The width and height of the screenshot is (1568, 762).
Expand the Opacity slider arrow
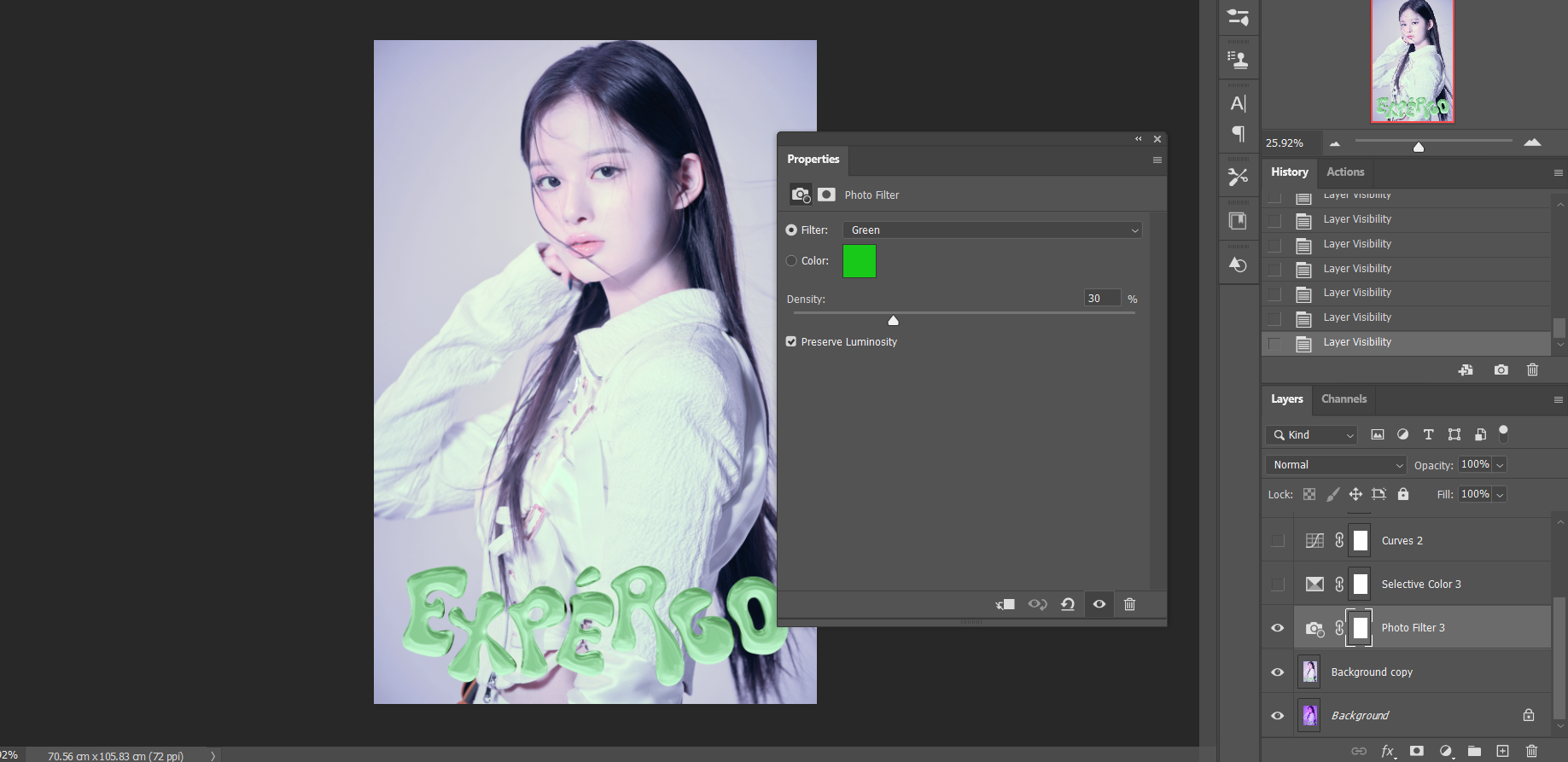1500,464
